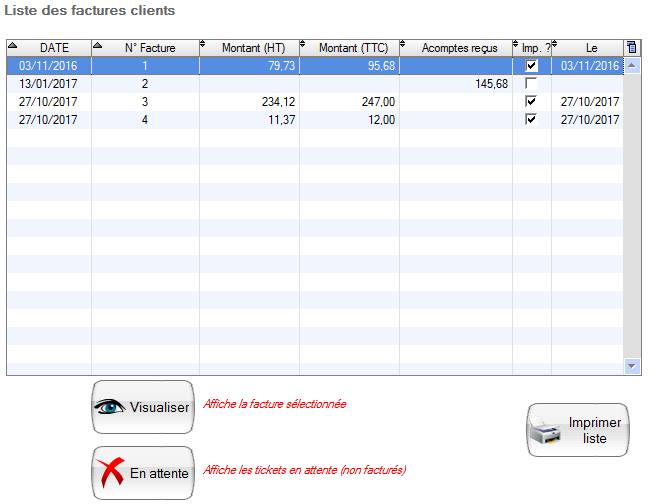This screenshot has width=655, height=504.
Task: Click sort arrow beside DATE column header
Action: click(x=12, y=47)
